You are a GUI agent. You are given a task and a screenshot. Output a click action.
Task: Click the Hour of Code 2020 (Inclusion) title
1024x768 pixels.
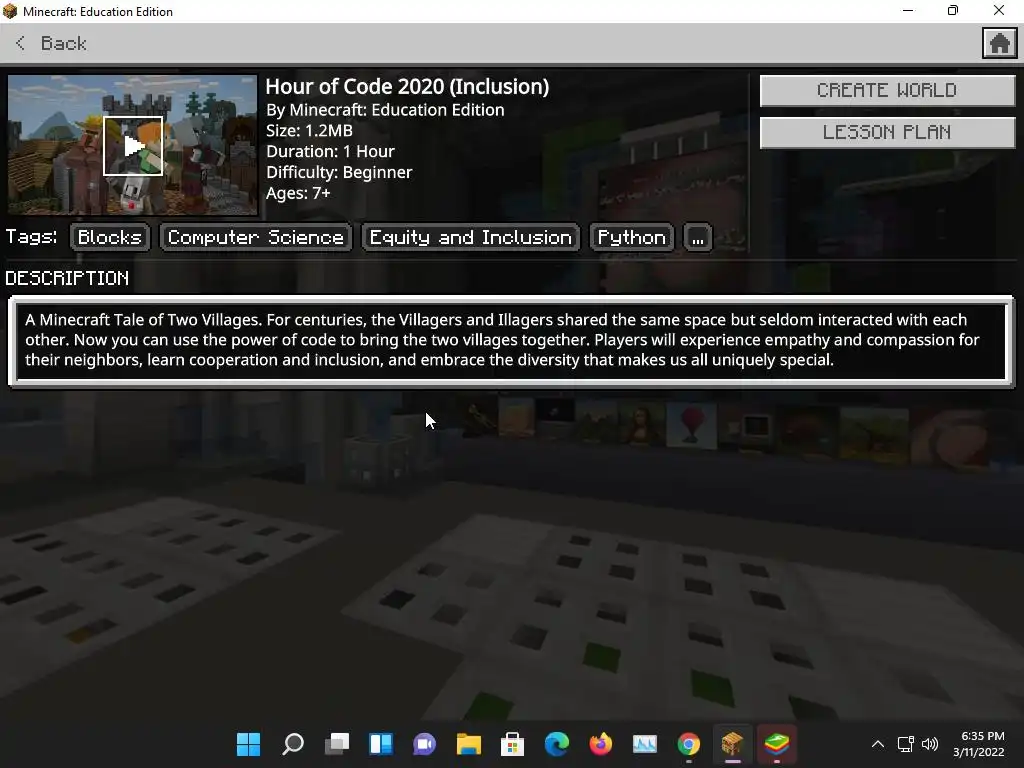tap(407, 87)
